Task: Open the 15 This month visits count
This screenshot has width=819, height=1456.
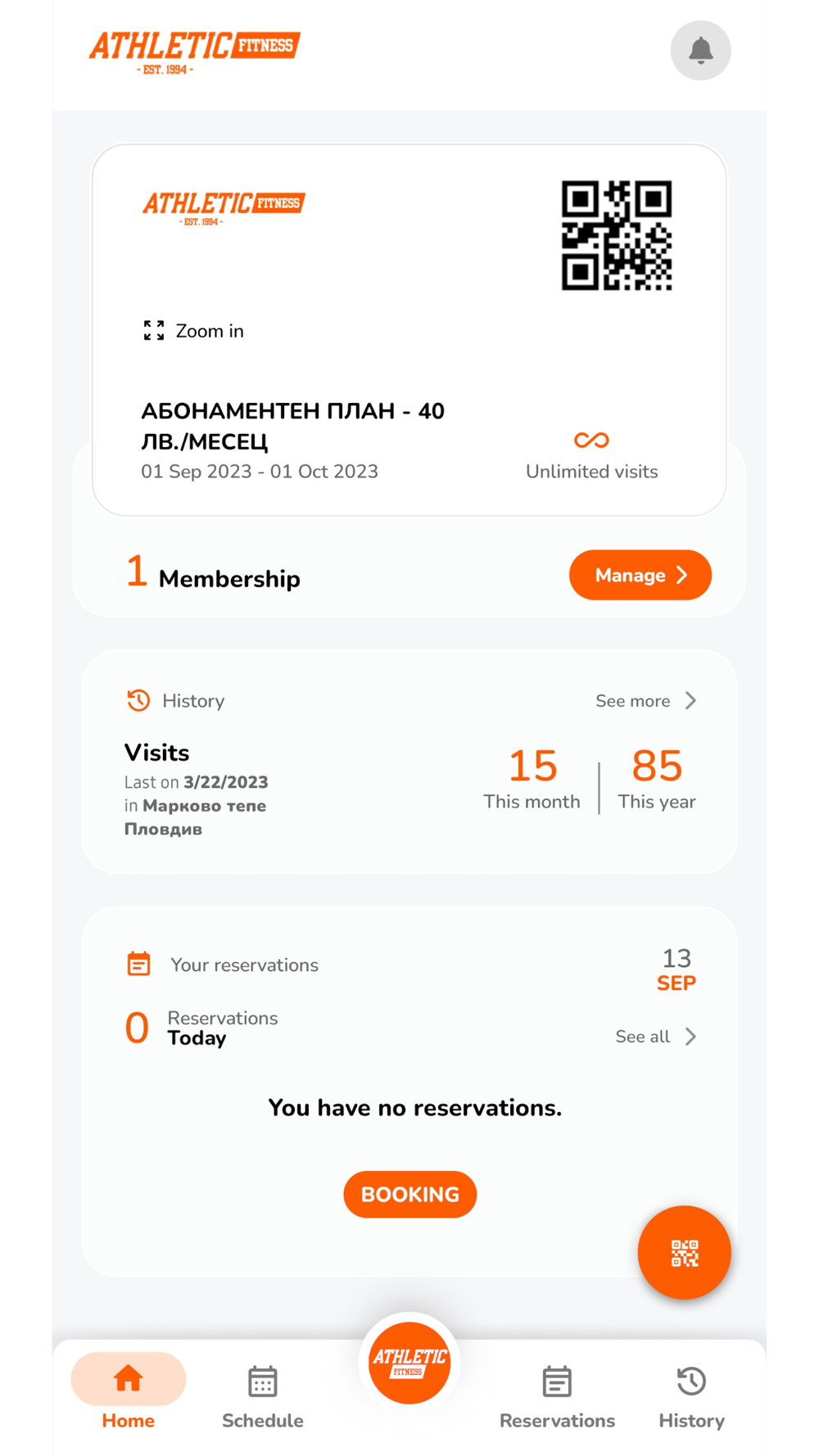Action: point(532,778)
